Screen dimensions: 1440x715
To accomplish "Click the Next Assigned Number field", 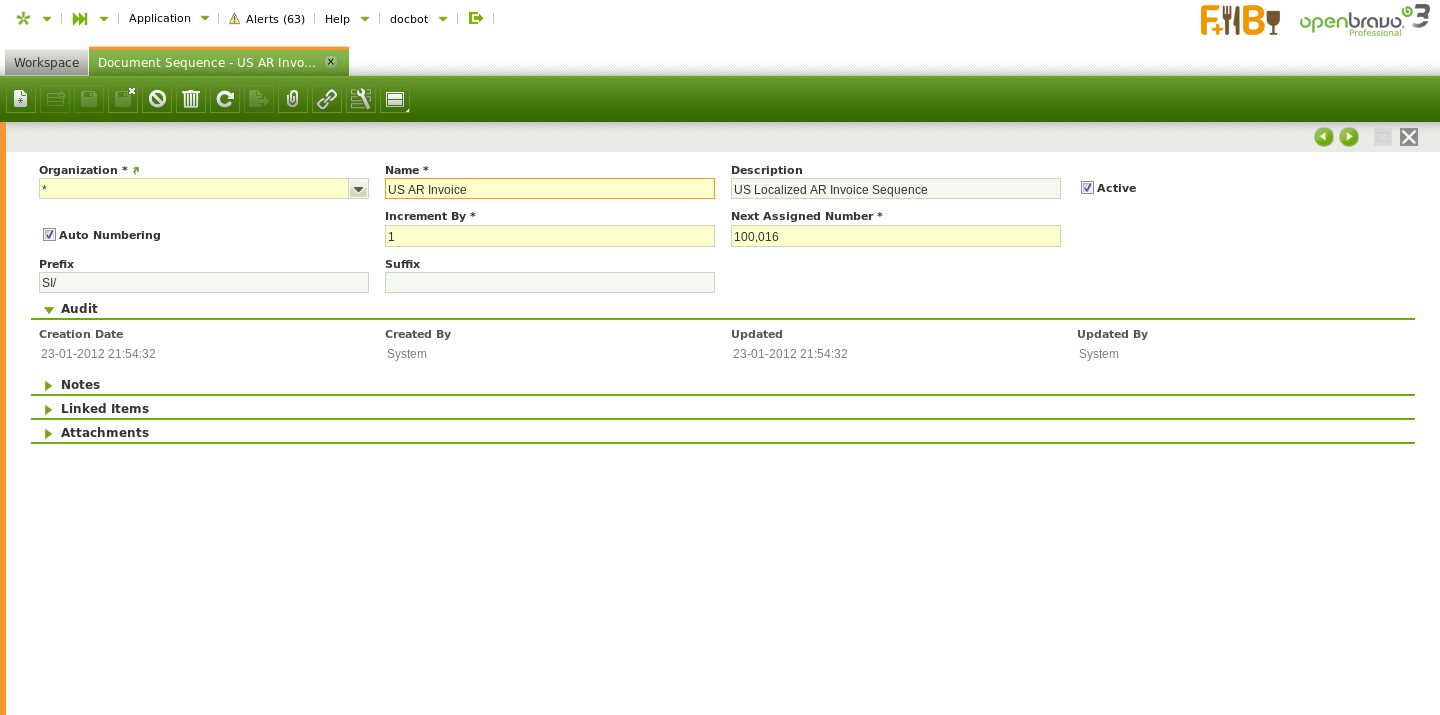I will [895, 237].
